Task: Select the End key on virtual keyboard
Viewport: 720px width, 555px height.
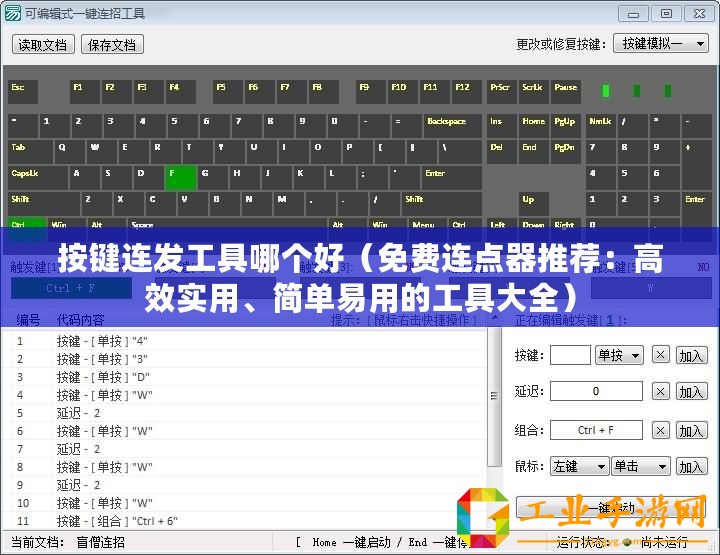Action: [534, 152]
